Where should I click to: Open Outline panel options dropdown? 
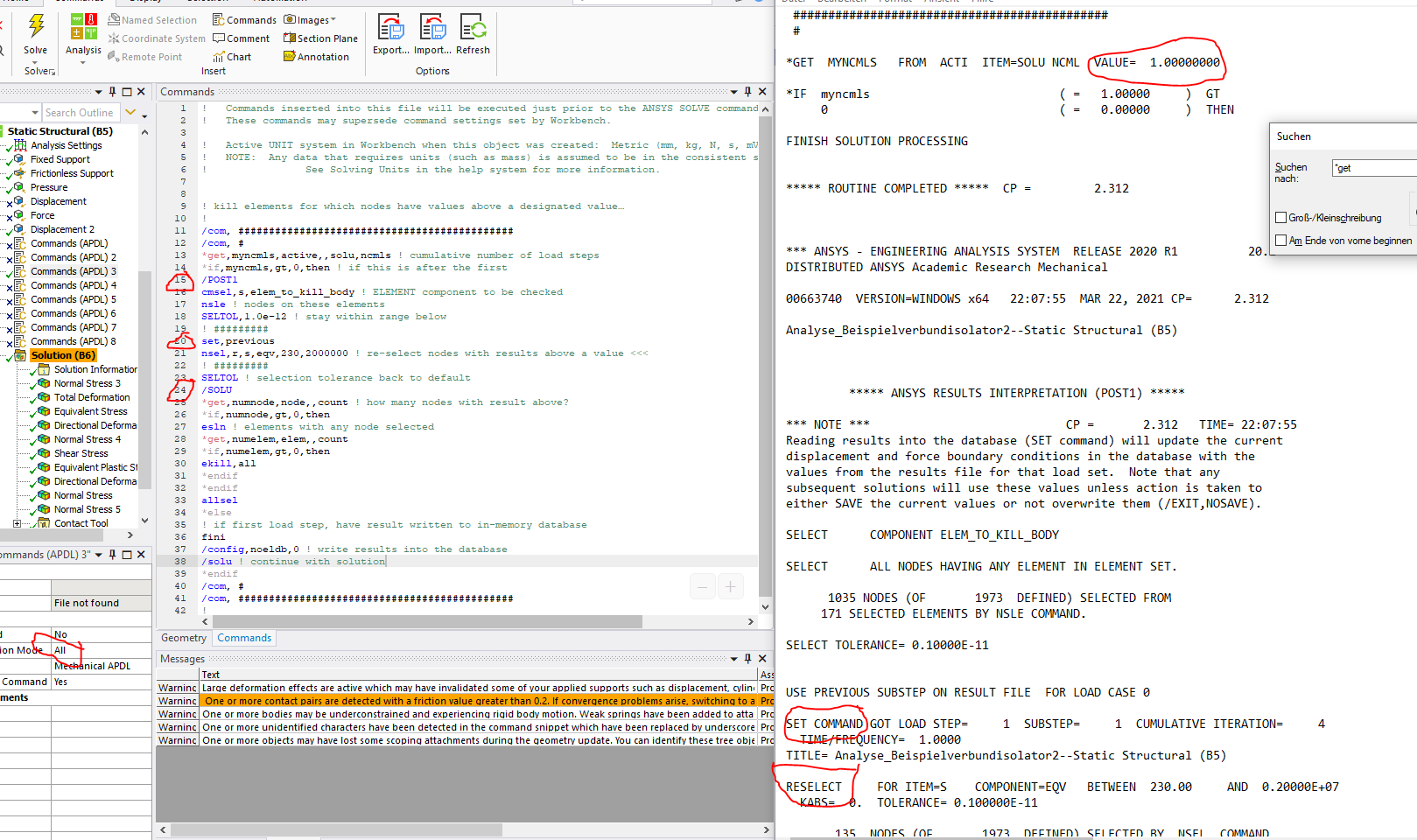point(98,91)
